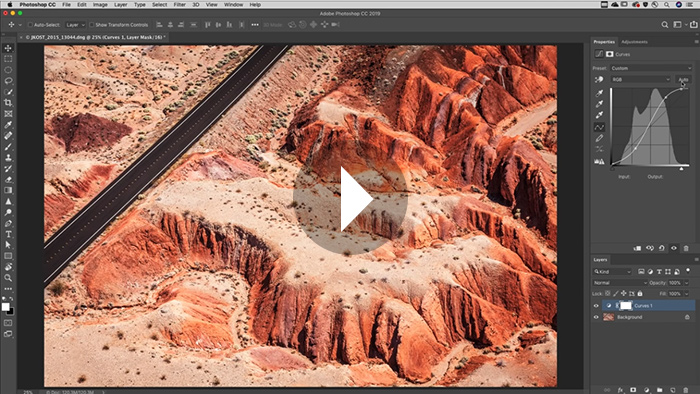Open the Opacity slider dropdown arrow
Screen dimensions: 700x394
[687, 283]
